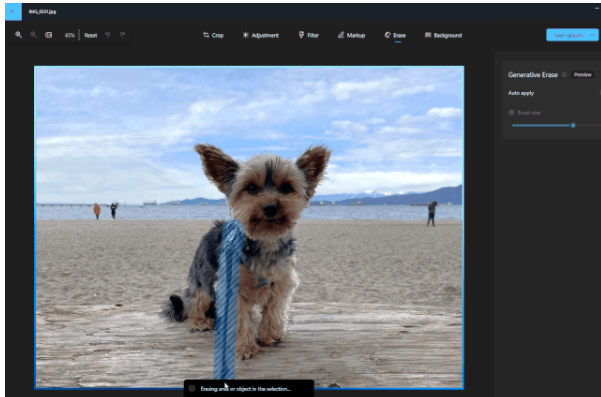Zoom in with the magnifier plus icon
Viewport: 601px width, 397px height.
pyautogui.click(x=18, y=35)
